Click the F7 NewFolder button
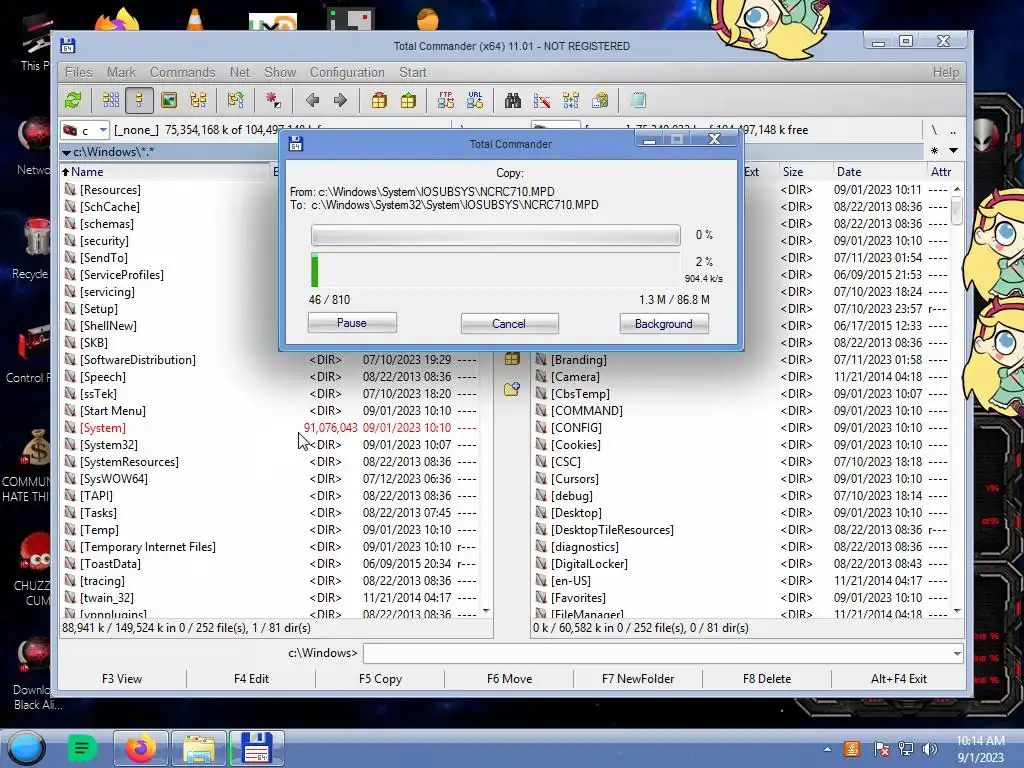Viewport: 1024px width, 768px height. [638, 679]
